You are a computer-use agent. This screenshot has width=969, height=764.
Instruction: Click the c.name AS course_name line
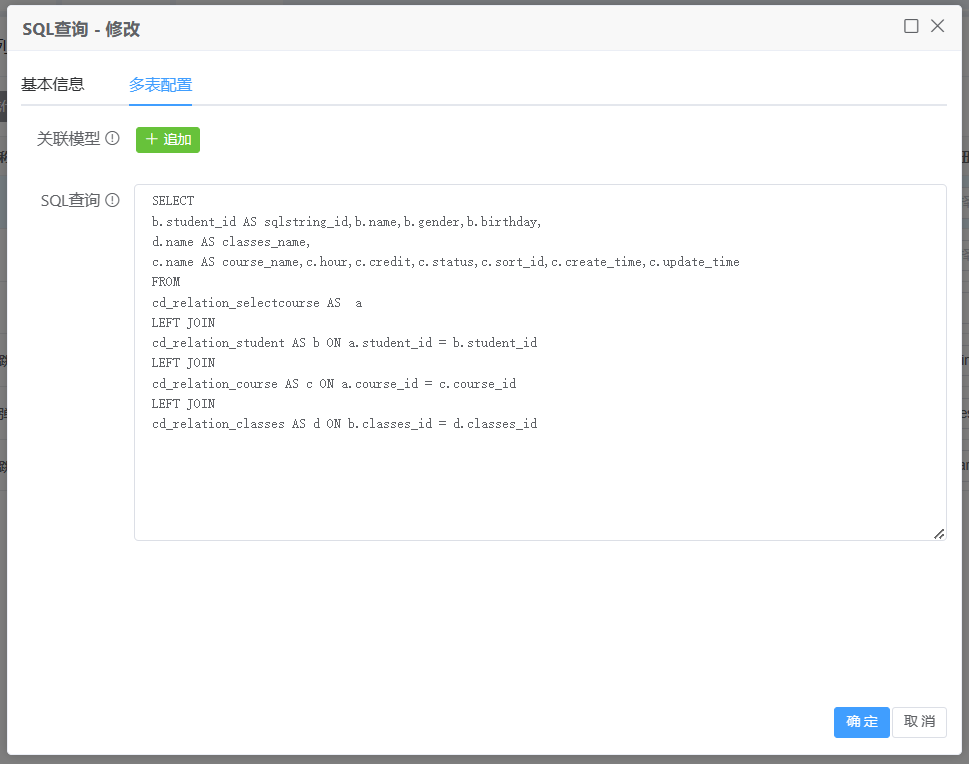pos(445,262)
